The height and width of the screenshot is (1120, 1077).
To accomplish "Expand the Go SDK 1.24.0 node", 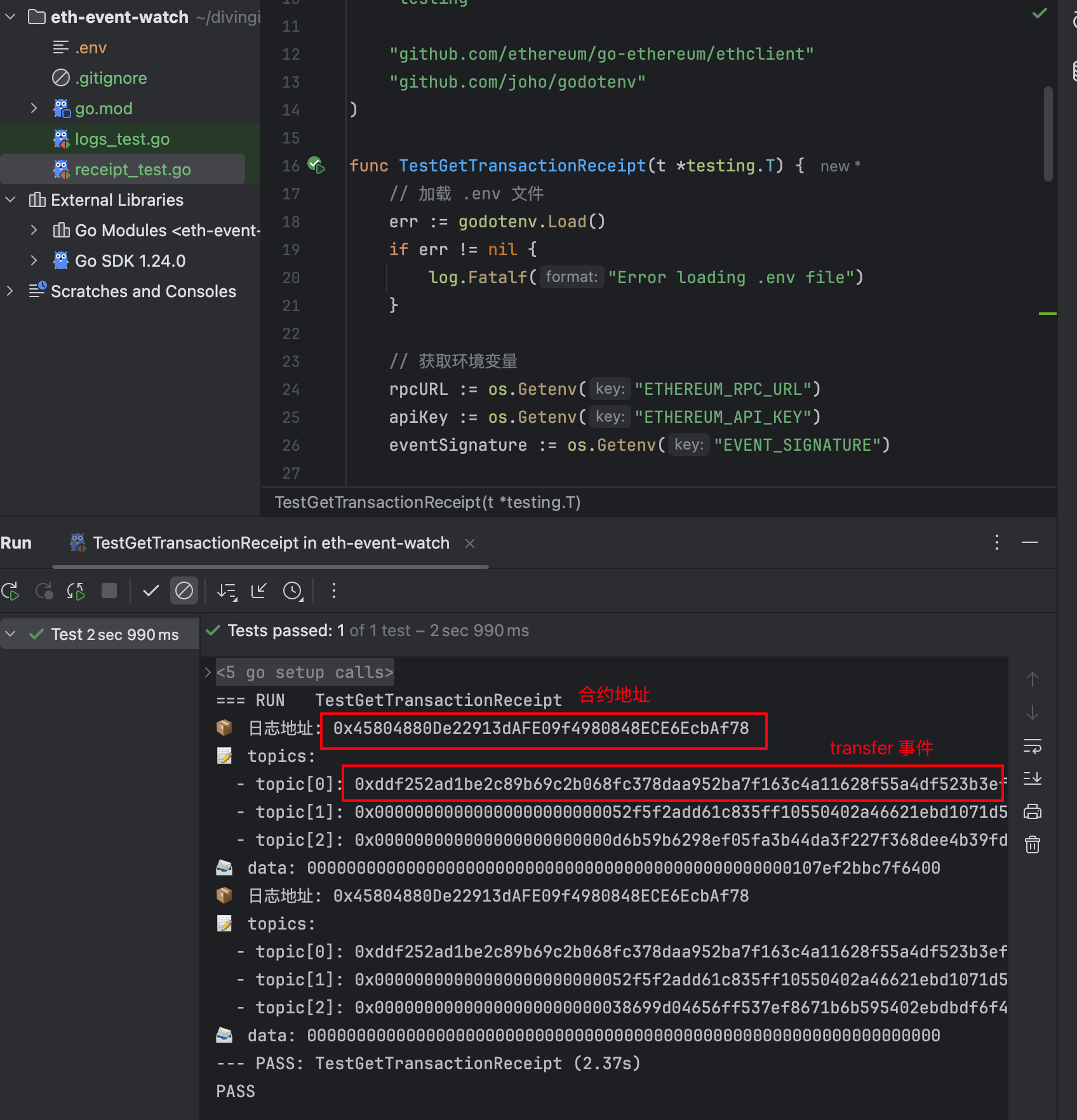I will 34,261.
